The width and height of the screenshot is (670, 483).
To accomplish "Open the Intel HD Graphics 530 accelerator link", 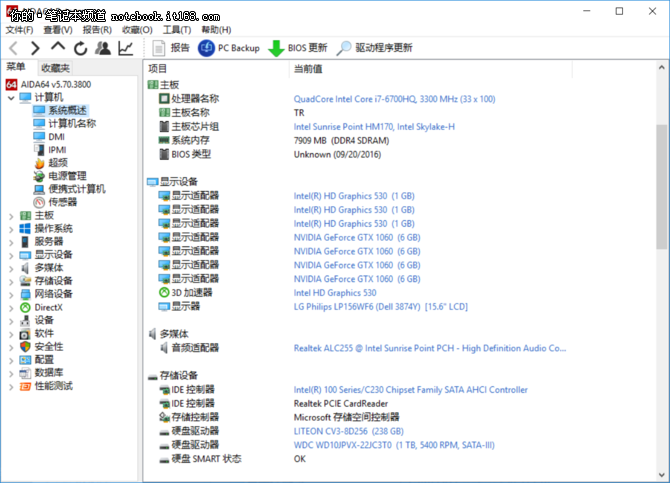I will pyautogui.click(x=335, y=293).
